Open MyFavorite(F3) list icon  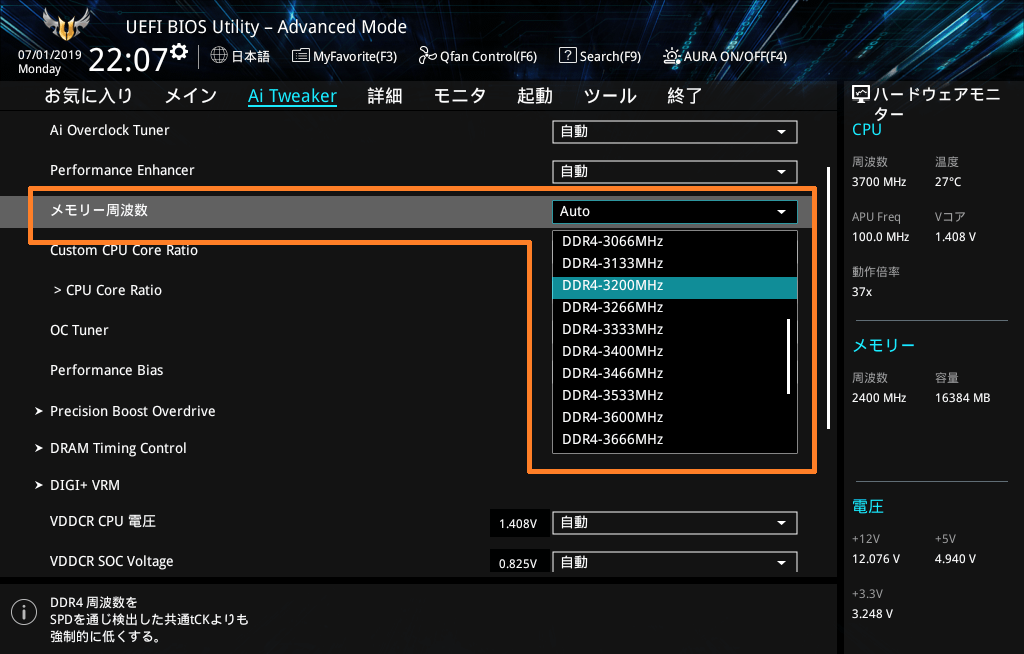(300, 56)
